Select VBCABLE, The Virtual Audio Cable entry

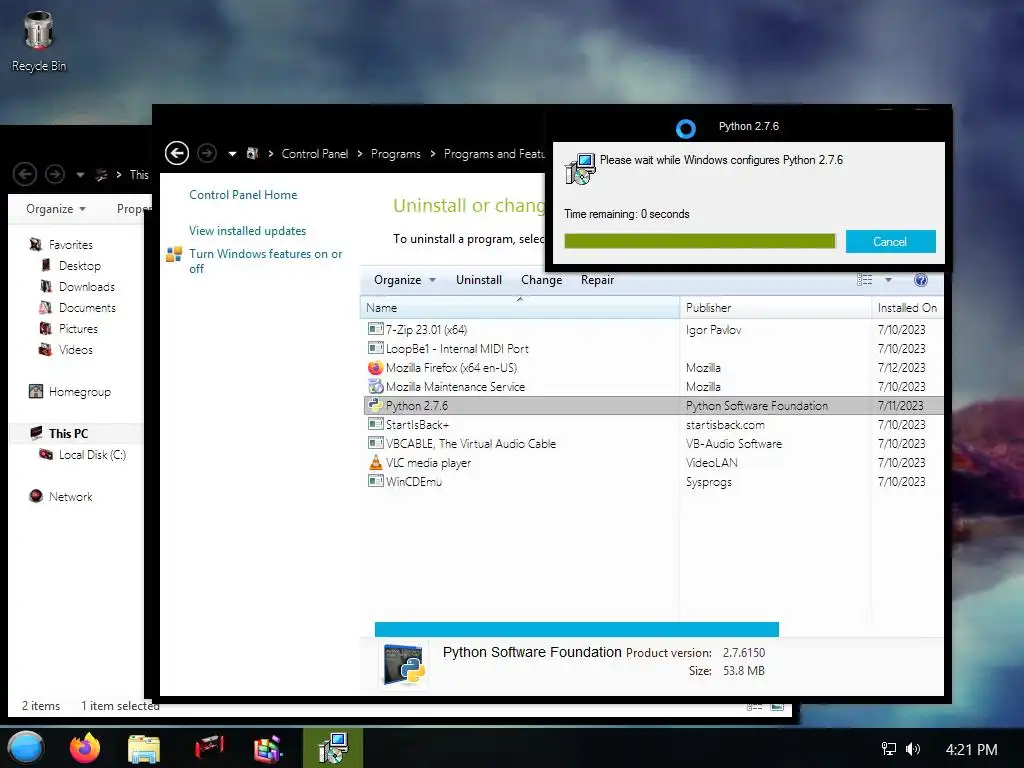click(x=653, y=443)
